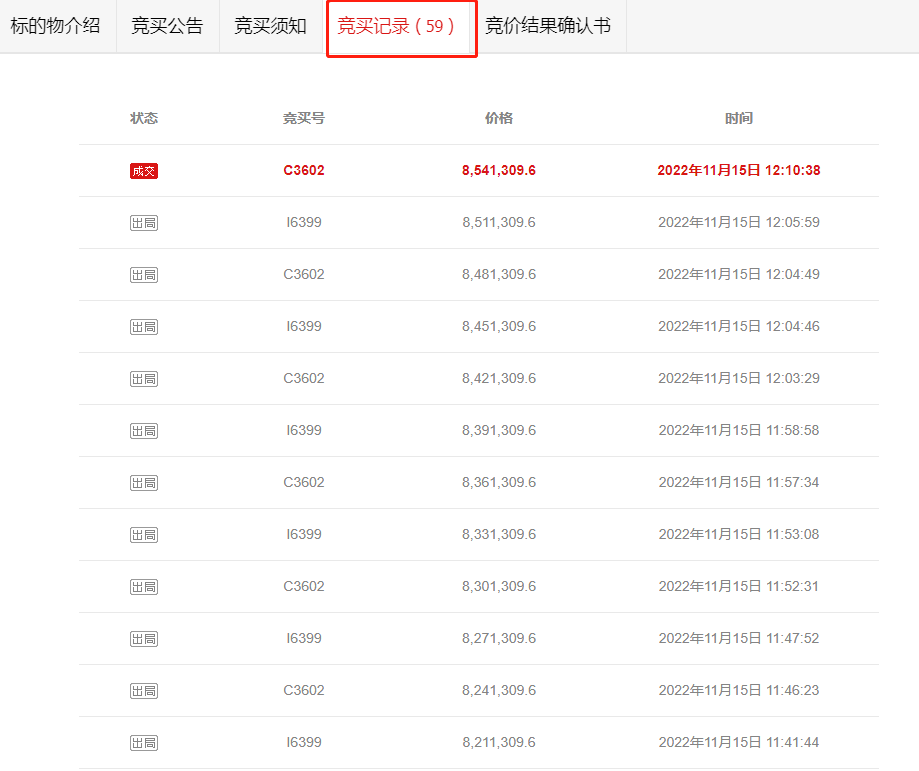Click the 价格 column header

pyautogui.click(x=499, y=118)
